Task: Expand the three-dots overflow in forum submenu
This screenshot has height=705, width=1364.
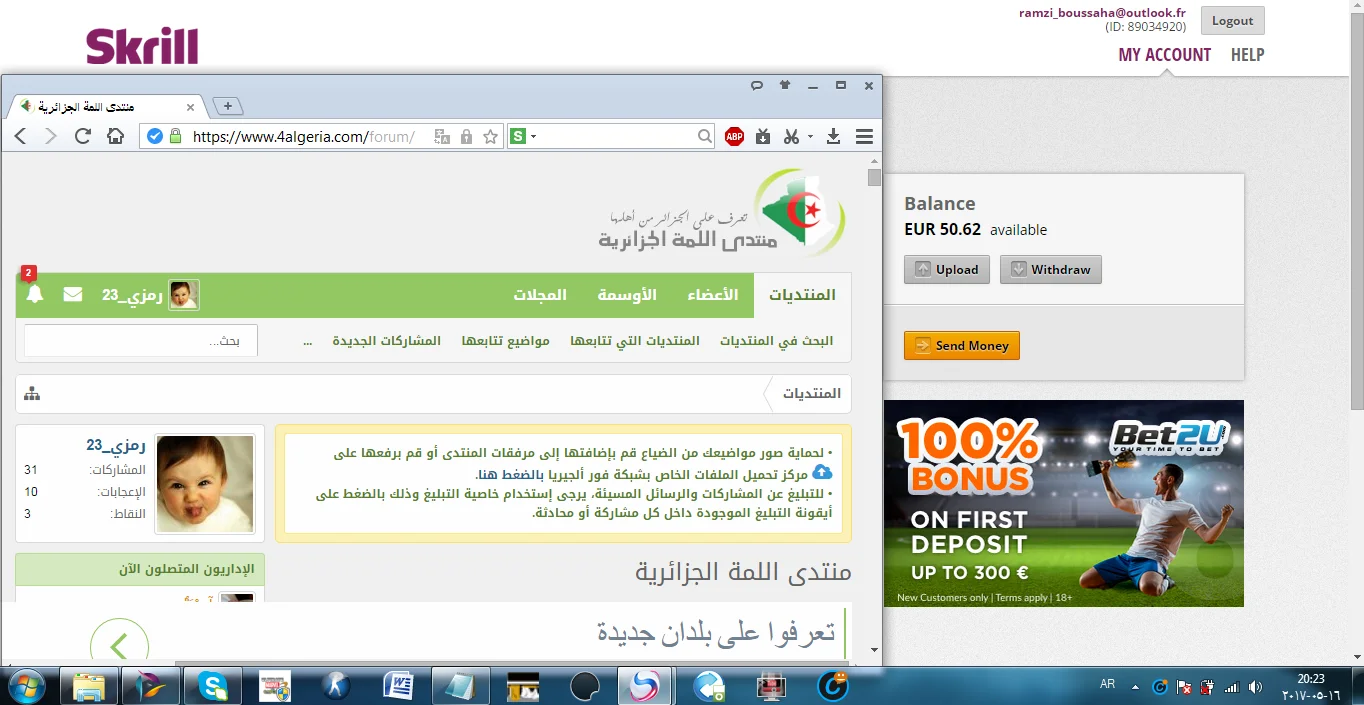Action: 308,341
